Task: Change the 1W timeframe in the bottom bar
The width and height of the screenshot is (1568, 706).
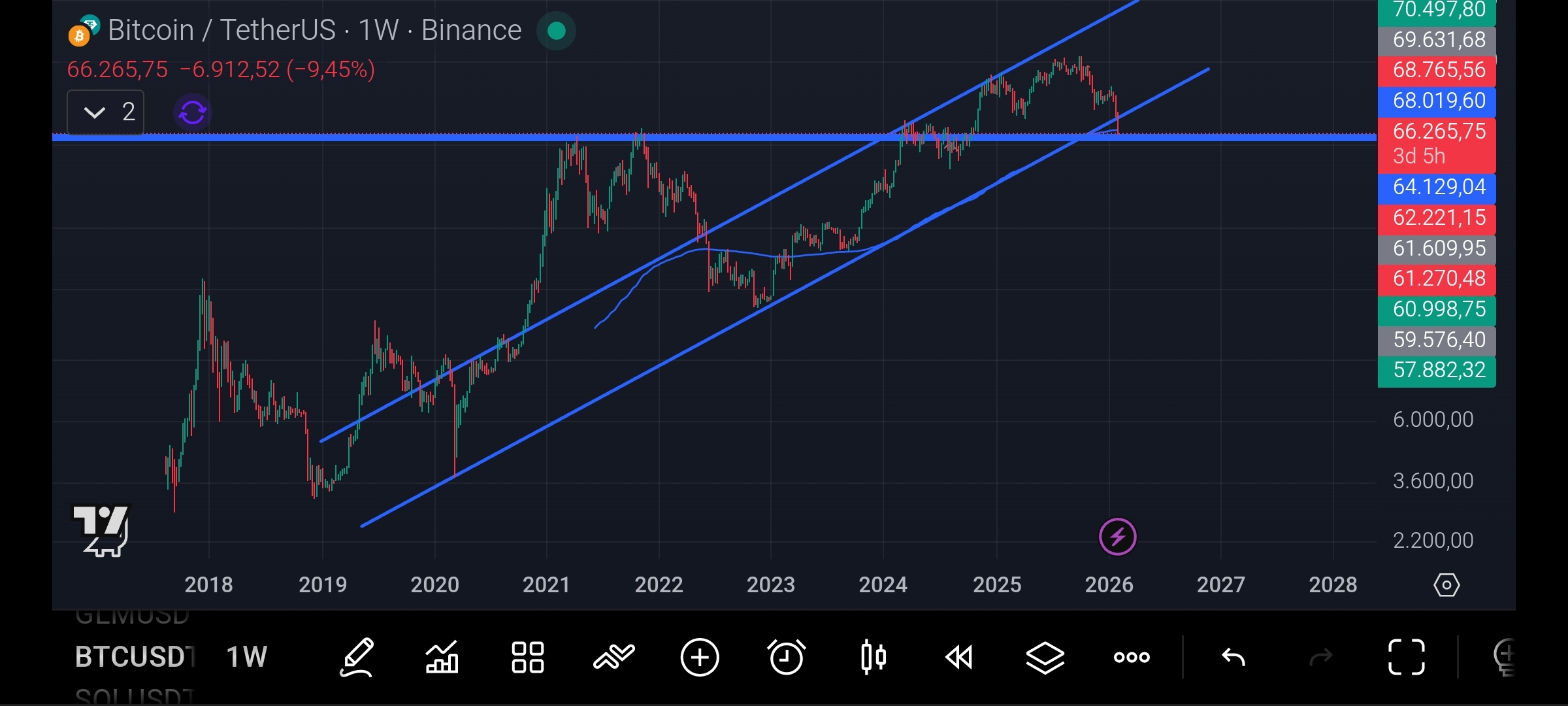Action: 246,657
